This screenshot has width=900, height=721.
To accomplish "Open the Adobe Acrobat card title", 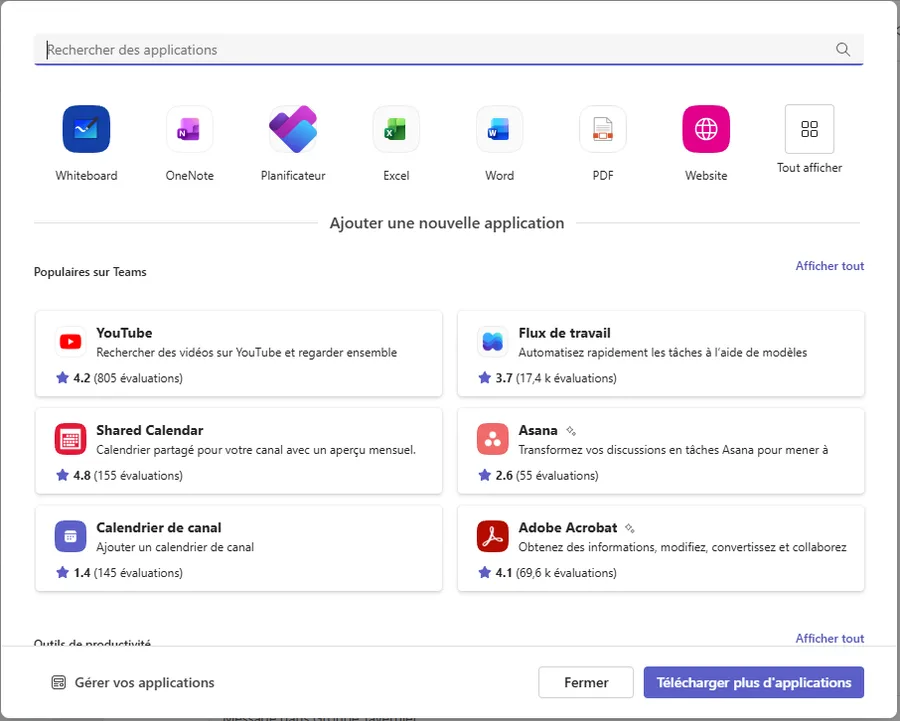I will pyautogui.click(x=568, y=528).
